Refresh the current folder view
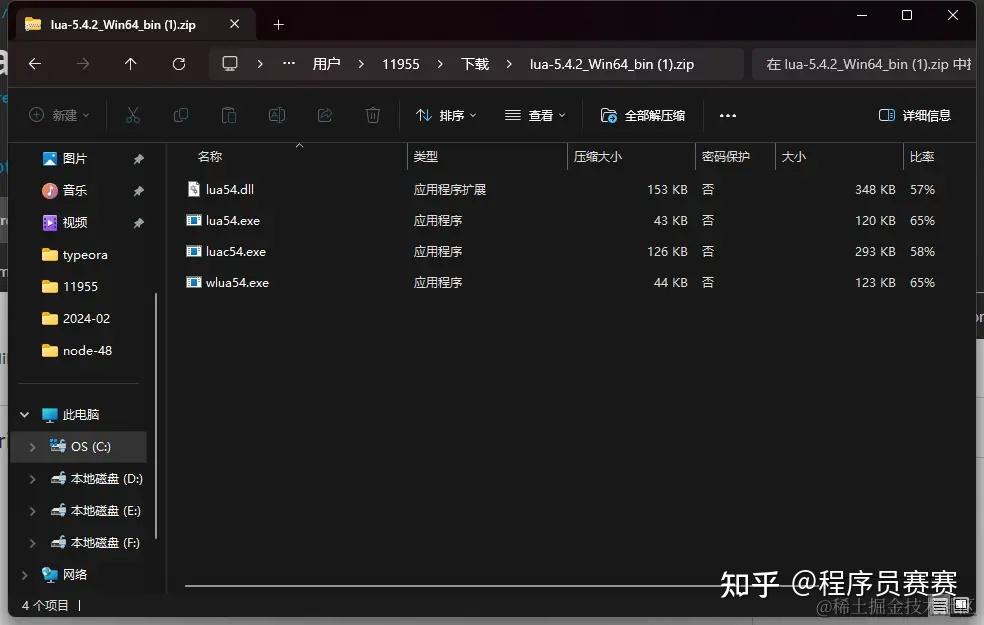984x625 pixels. click(179, 63)
